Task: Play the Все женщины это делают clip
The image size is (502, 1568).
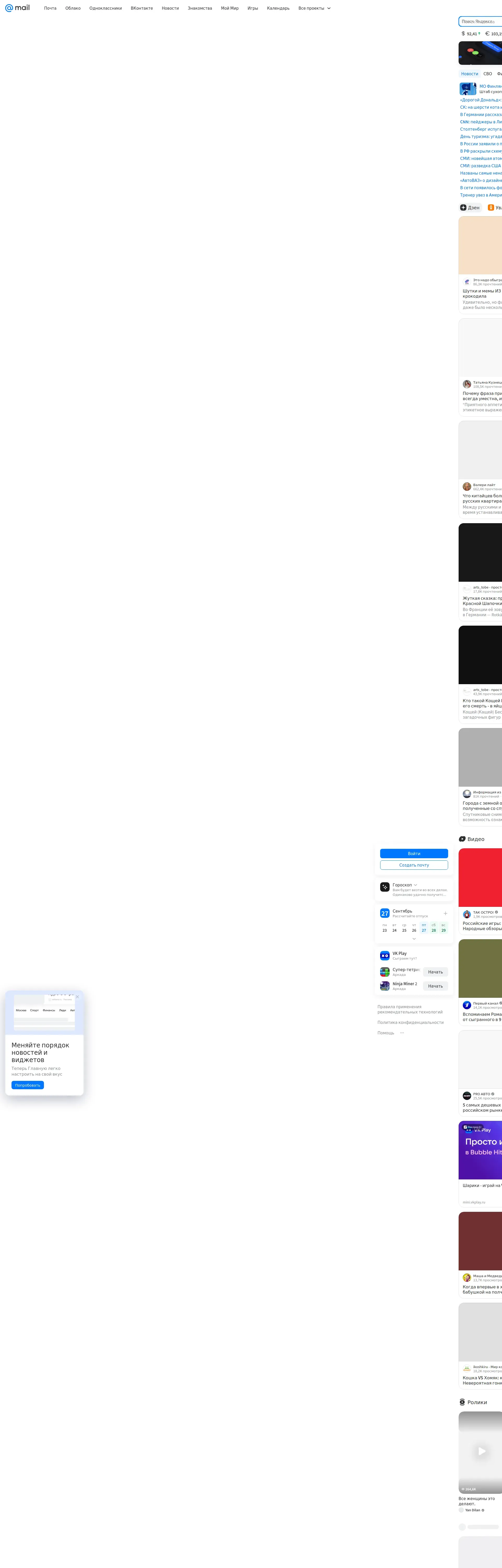Action: (481, 1451)
